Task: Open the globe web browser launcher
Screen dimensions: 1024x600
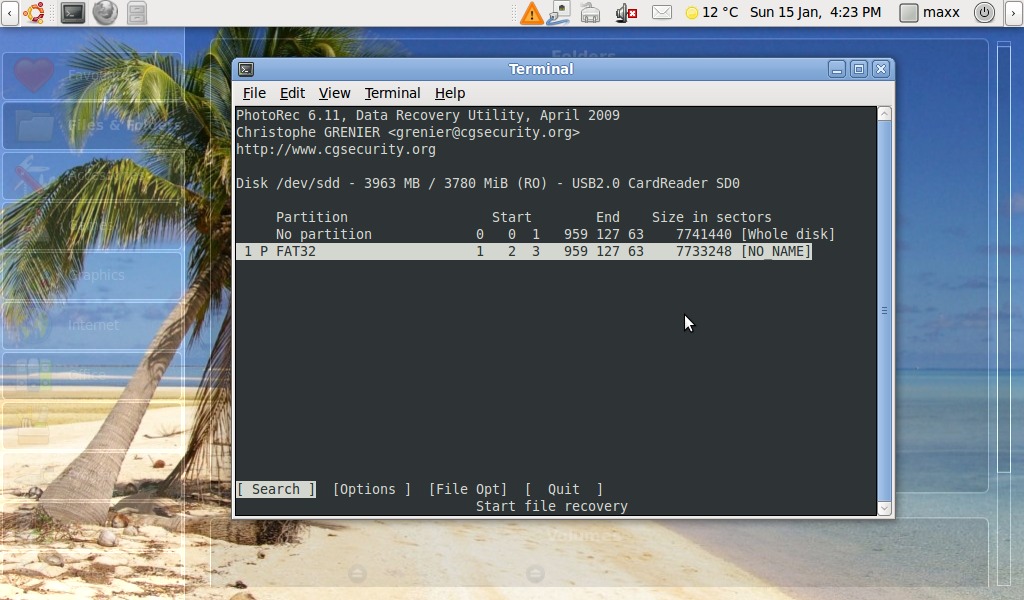Action: (x=104, y=12)
